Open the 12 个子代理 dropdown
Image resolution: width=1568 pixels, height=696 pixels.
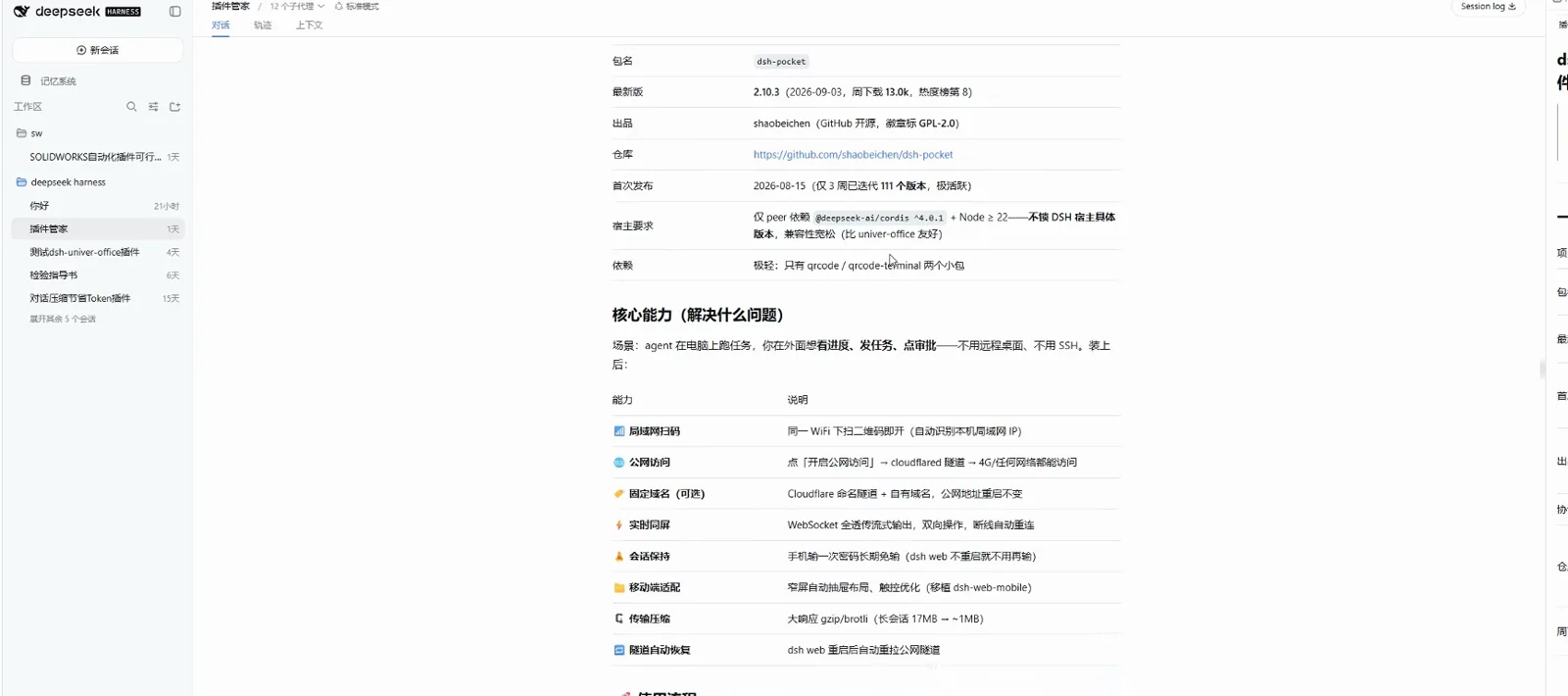(x=297, y=6)
